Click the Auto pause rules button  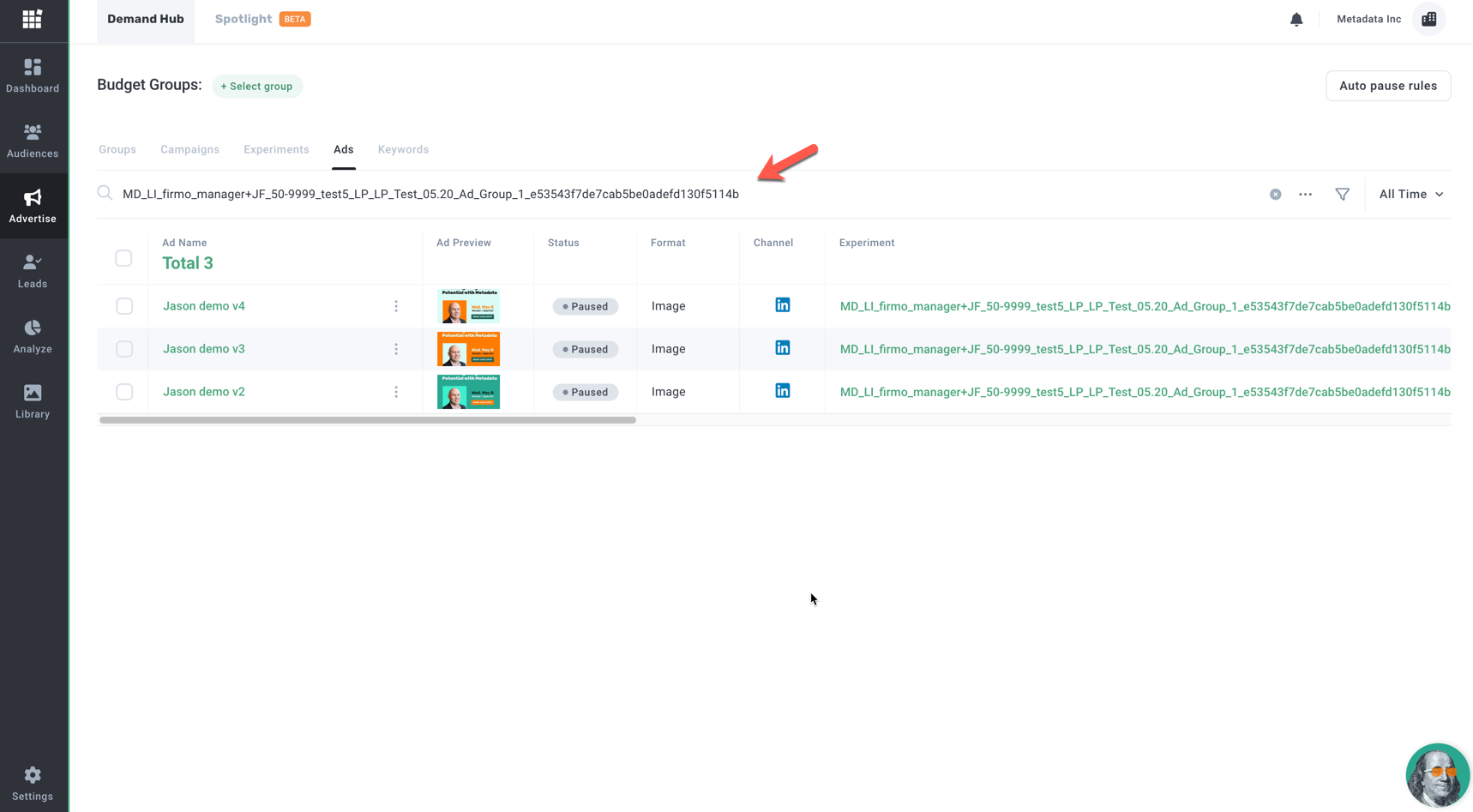[1387, 86]
